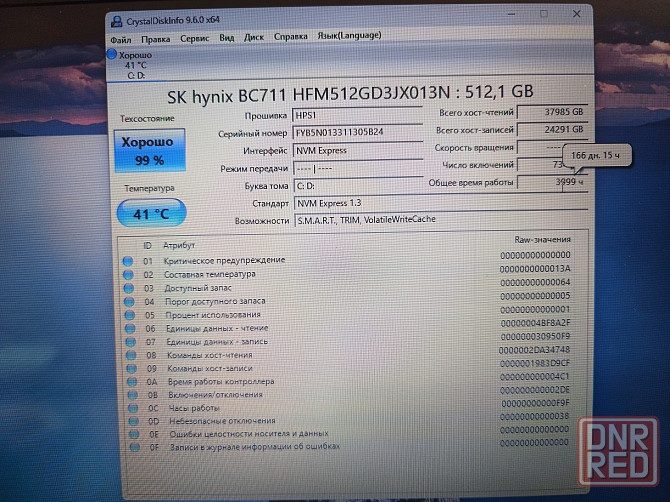This screenshot has width=670, height=502.
Task: Open the Язык(Language) menu
Action: pos(349,35)
